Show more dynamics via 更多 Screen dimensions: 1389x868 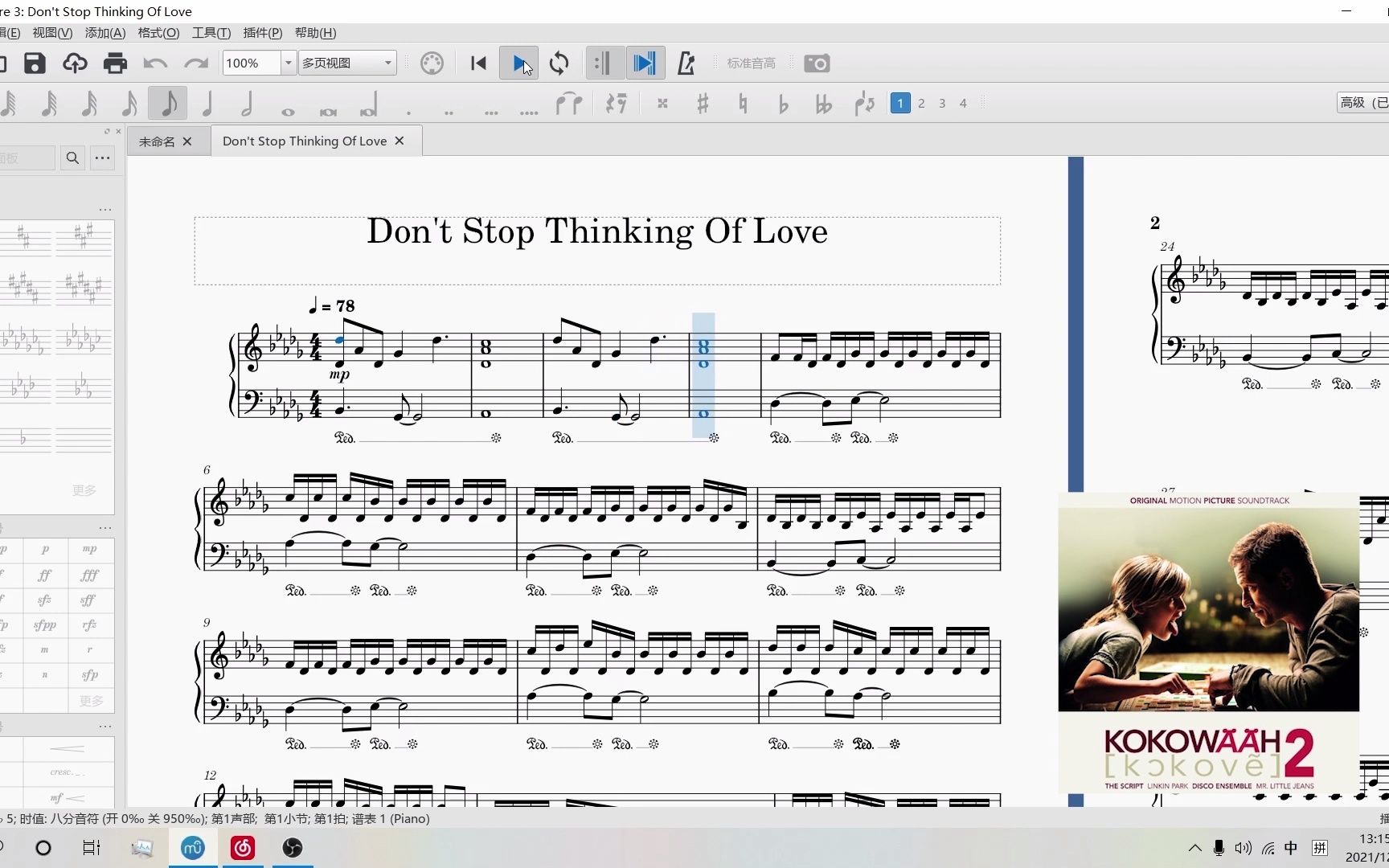tap(91, 701)
